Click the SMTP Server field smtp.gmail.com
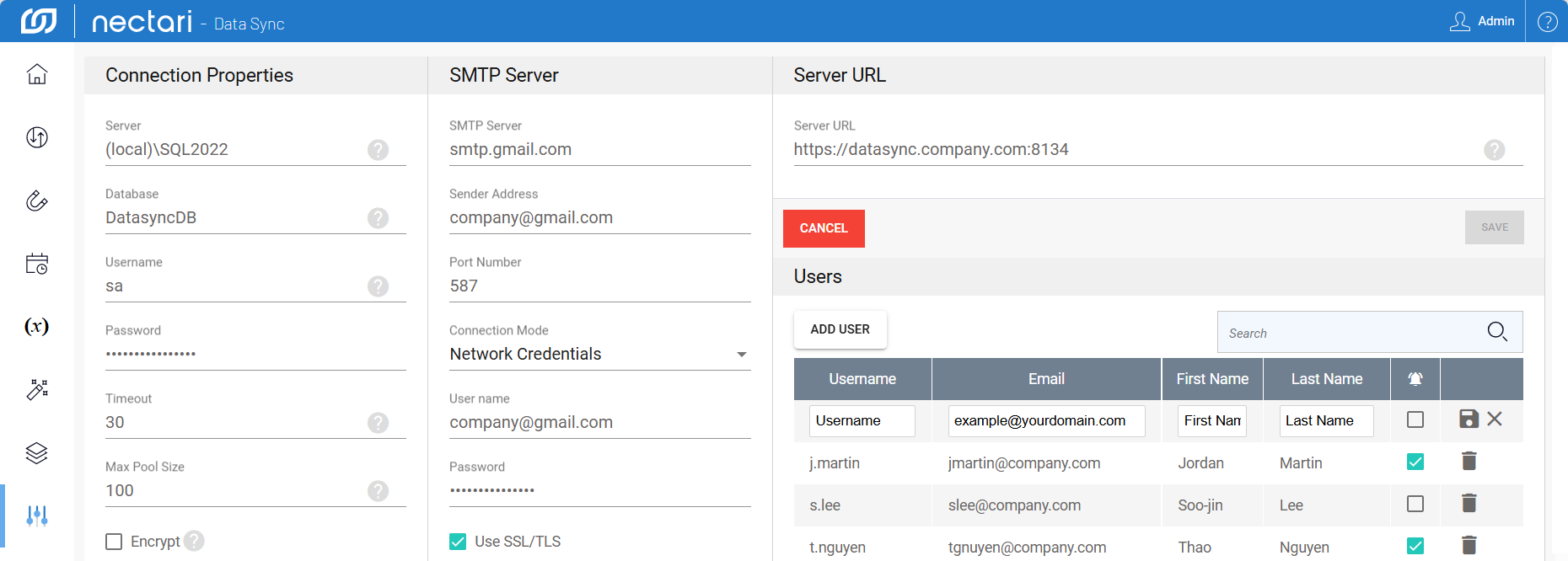1568x561 pixels. 599,150
